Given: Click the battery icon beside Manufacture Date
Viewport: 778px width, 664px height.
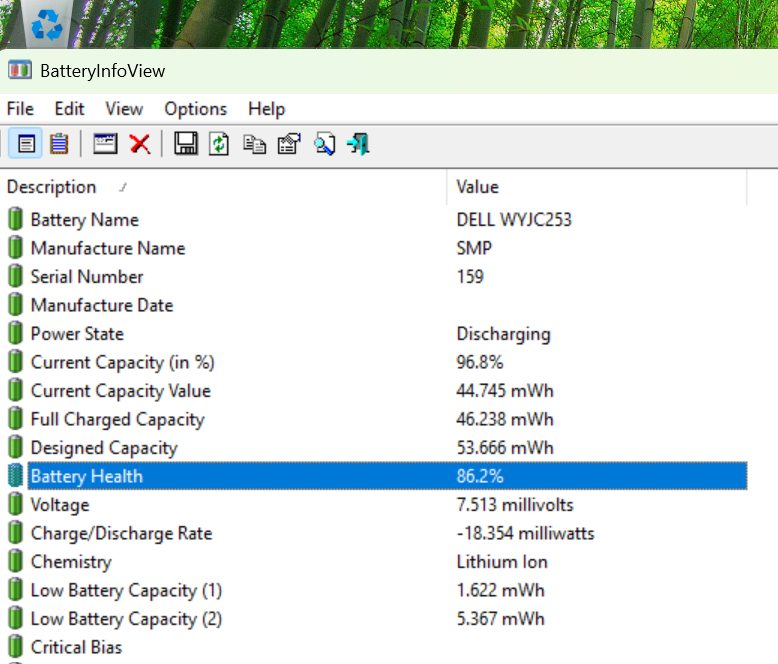Looking at the screenshot, I should click(15, 305).
